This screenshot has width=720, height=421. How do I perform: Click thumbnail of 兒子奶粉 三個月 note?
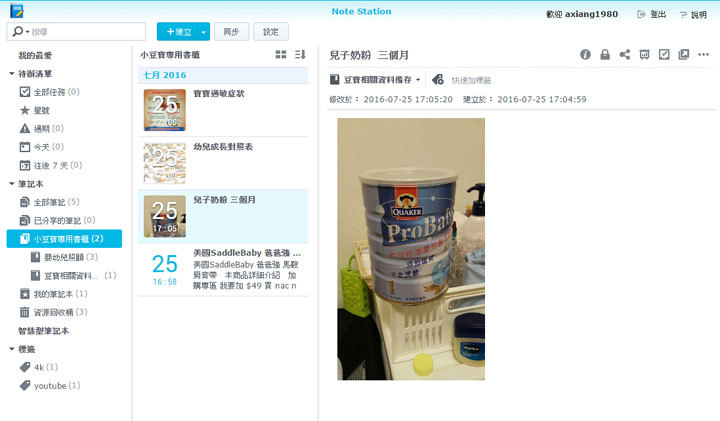tap(165, 216)
